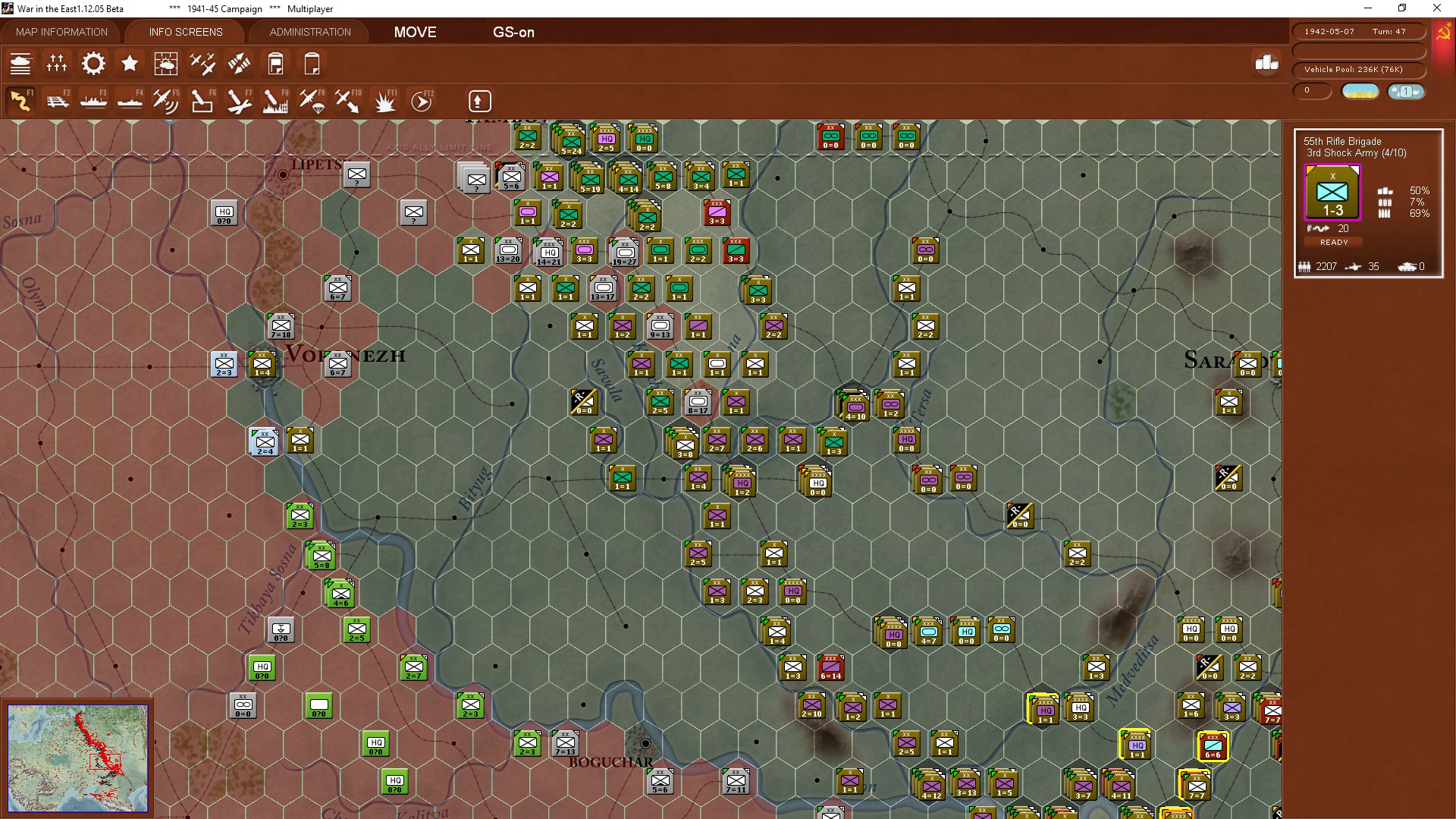
Task: Click the READY status button
Action: pyautogui.click(x=1334, y=243)
